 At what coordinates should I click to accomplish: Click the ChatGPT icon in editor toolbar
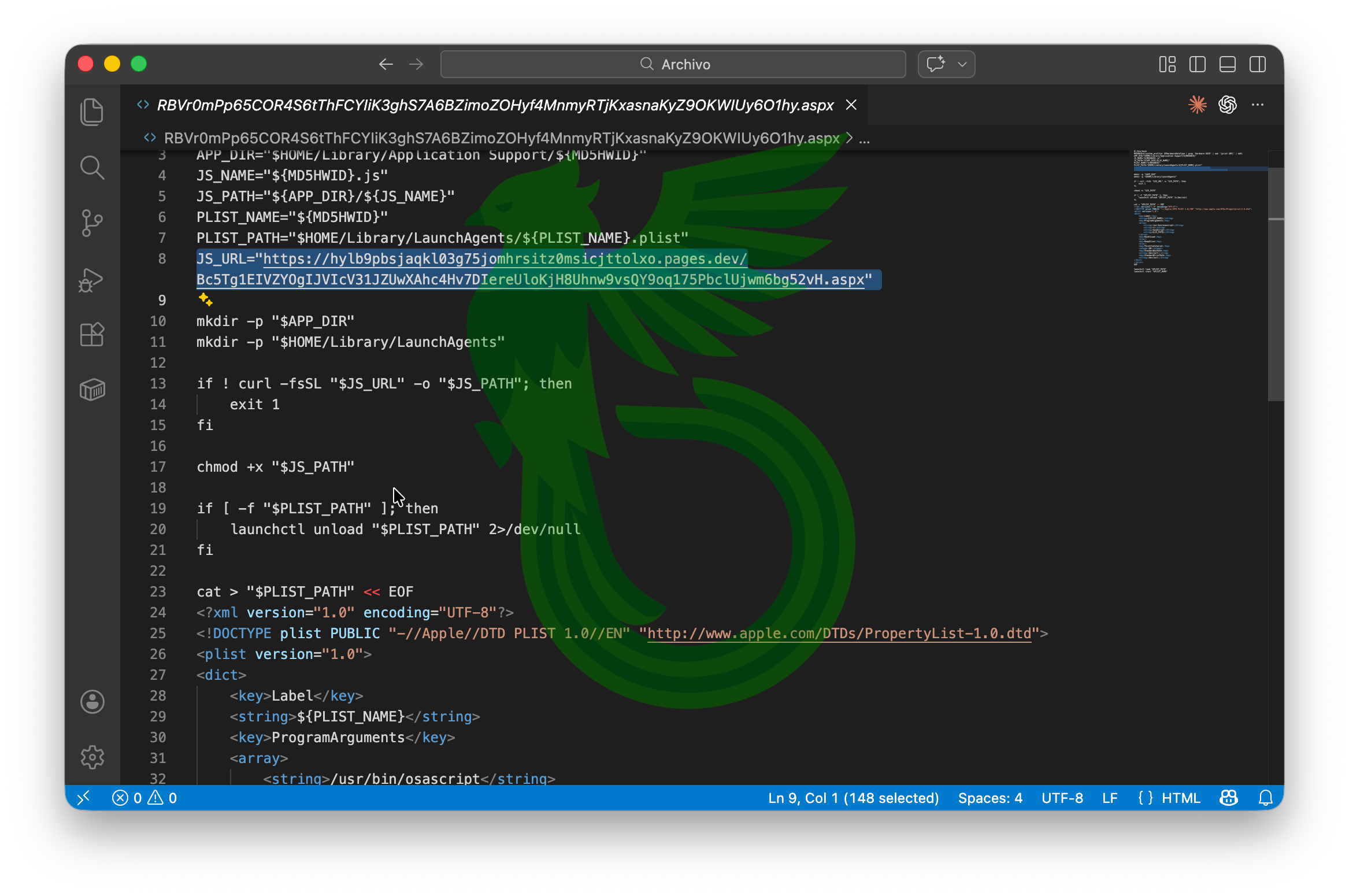click(x=1227, y=105)
